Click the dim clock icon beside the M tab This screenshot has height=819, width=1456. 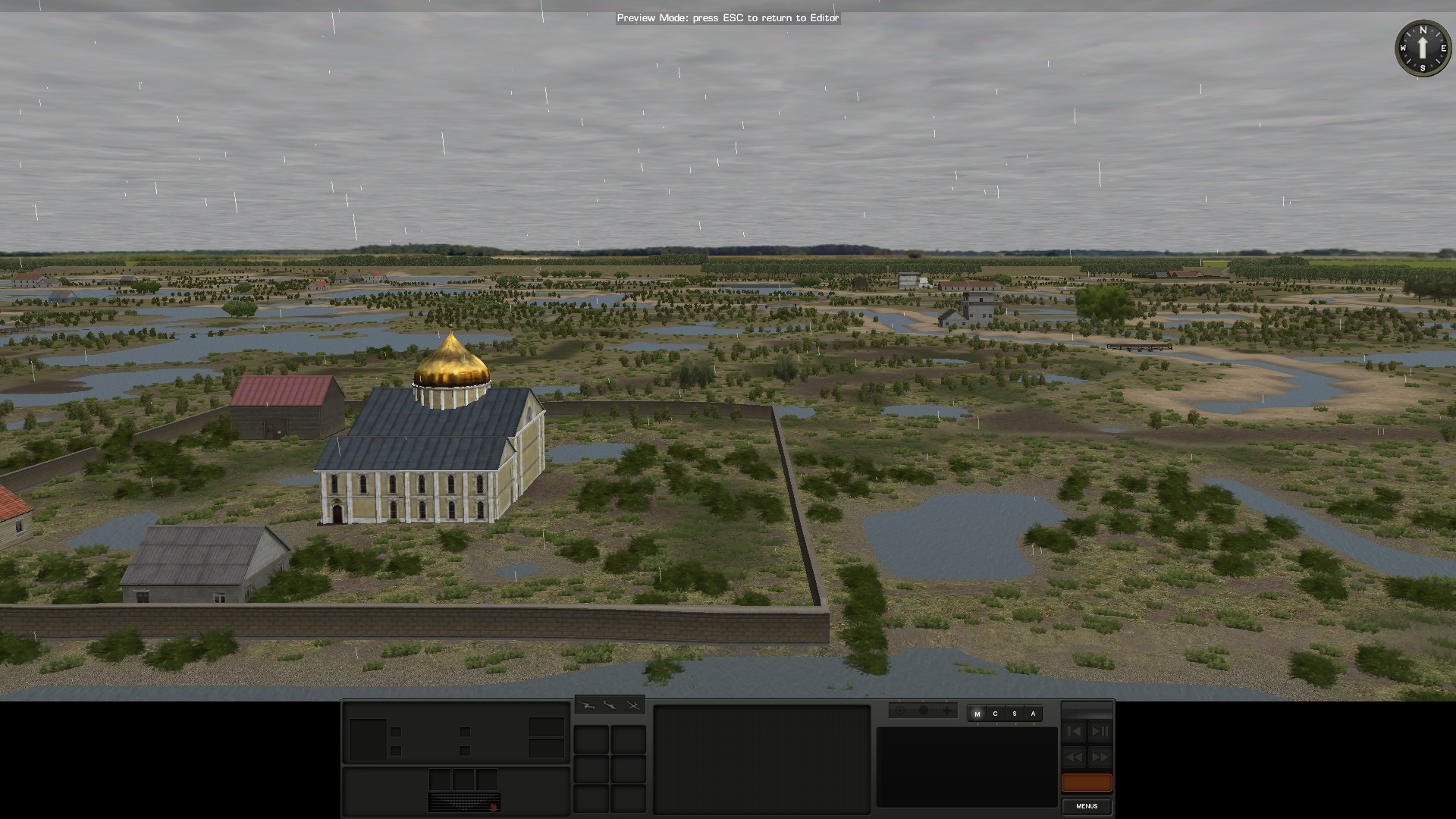coord(900,711)
